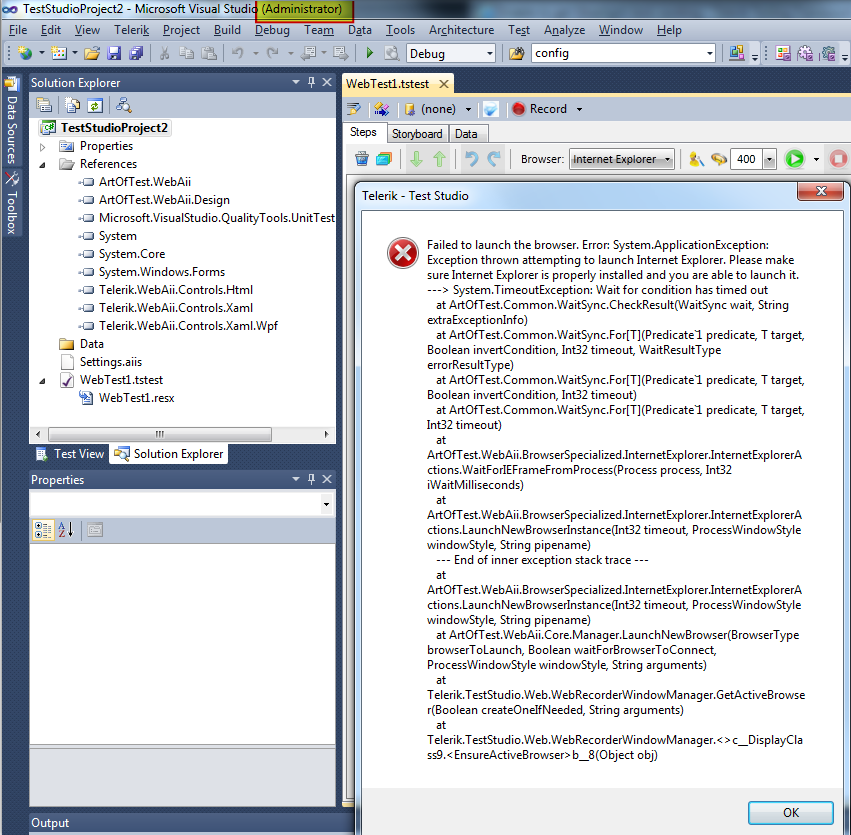Click the Find in Files icon beside config box
851x835 pixels.
coord(516,53)
